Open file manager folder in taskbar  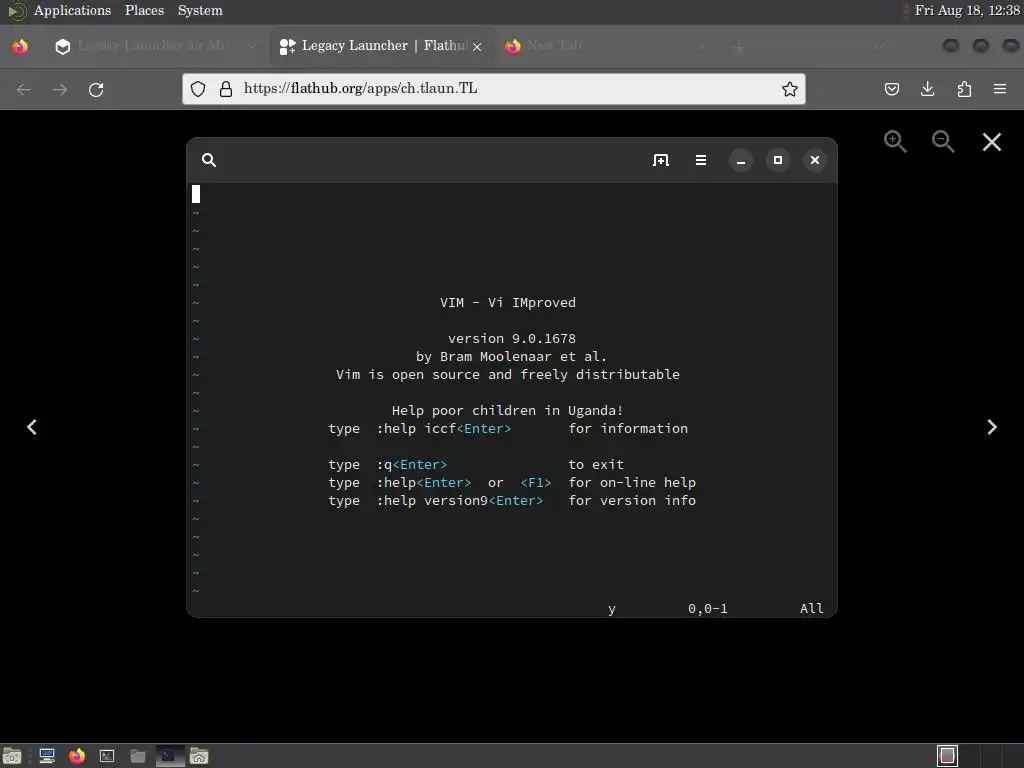[138, 756]
